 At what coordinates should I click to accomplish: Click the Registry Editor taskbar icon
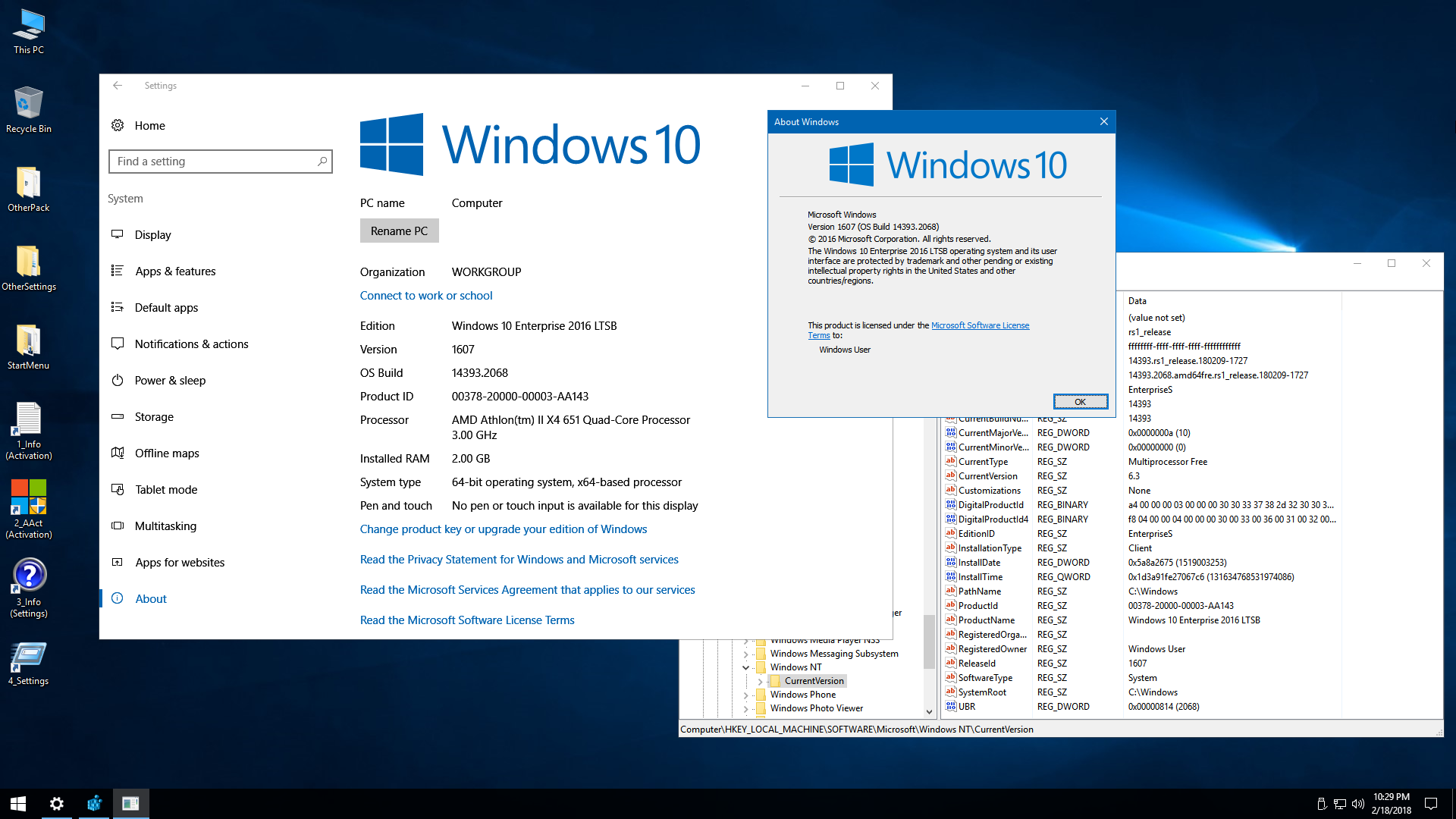[x=94, y=804]
